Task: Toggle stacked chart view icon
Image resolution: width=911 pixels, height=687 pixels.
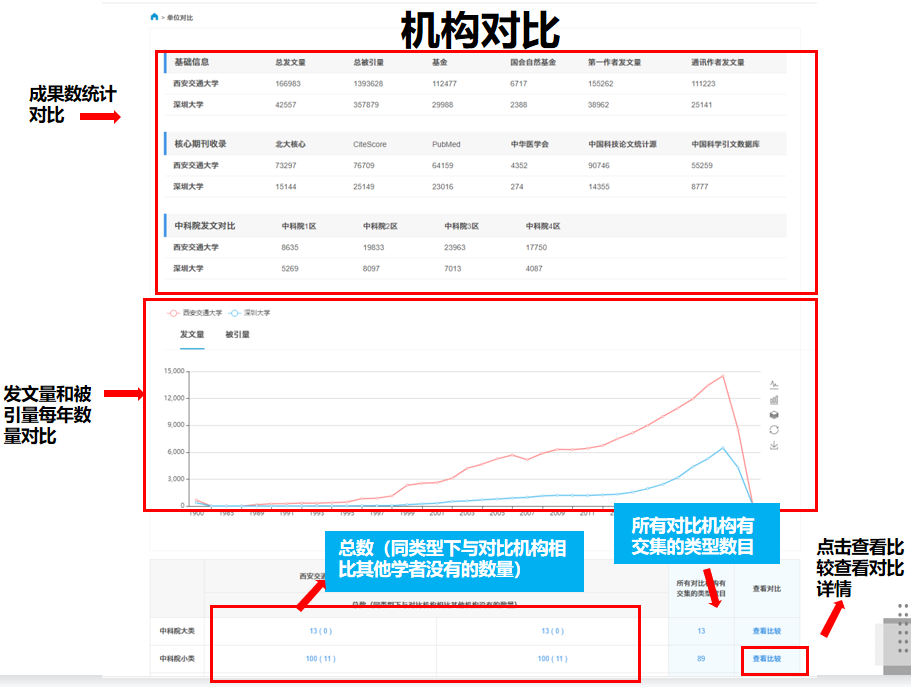Action: pos(774,415)
